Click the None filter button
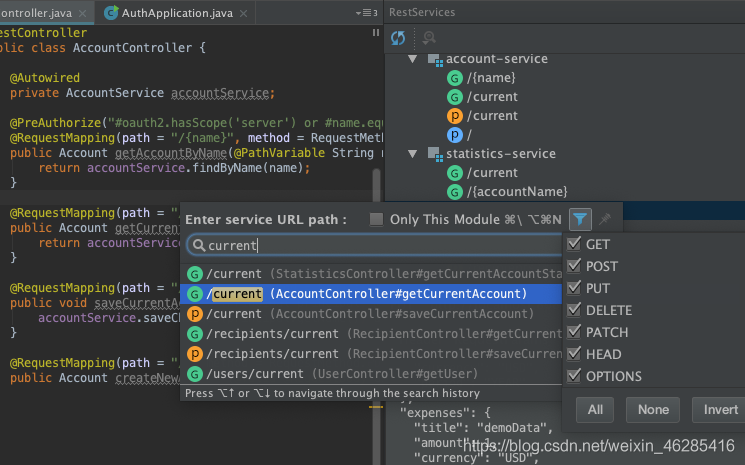 (x=653, y=410)
